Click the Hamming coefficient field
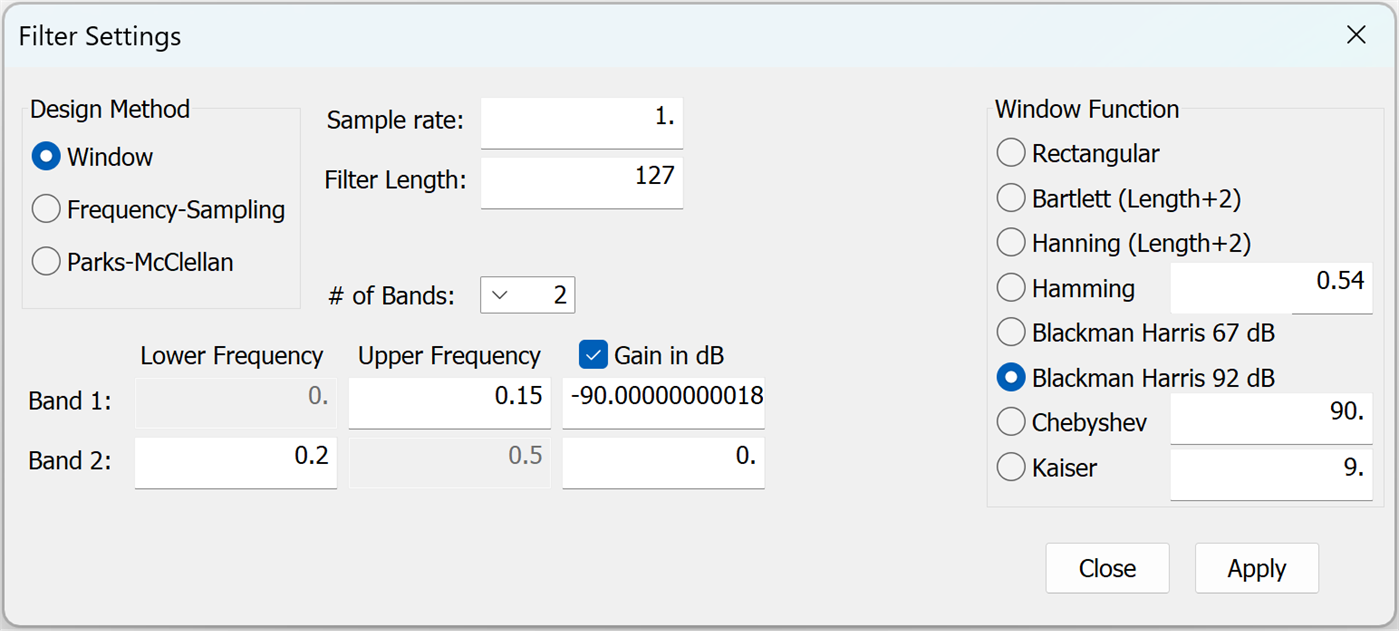Screen dimensions: 1399x631 click(1271, 288)
